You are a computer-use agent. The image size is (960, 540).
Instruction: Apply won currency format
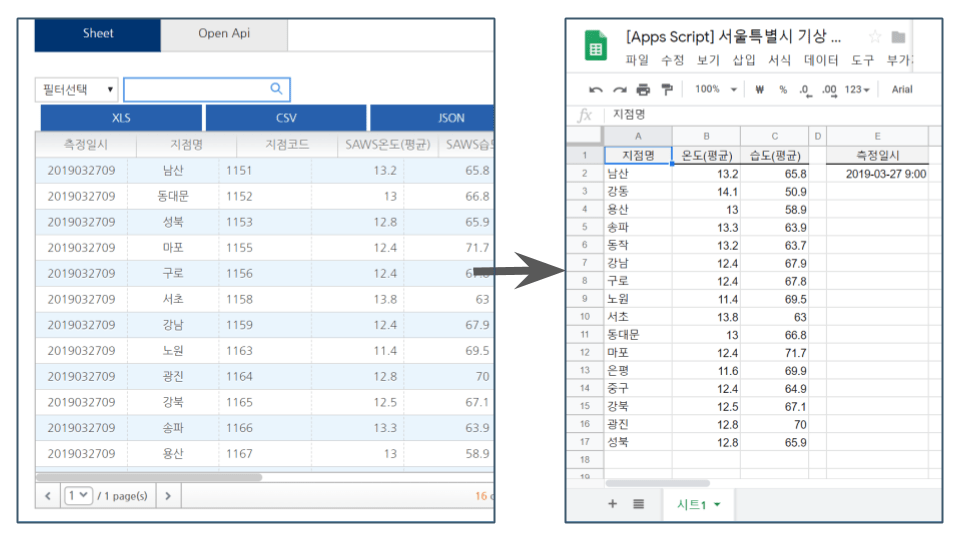coord(760,90)
